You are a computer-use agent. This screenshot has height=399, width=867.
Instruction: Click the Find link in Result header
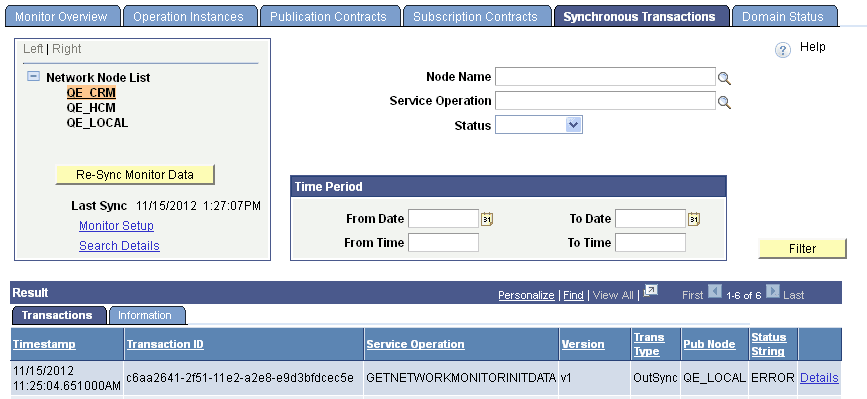click(573, 295)
